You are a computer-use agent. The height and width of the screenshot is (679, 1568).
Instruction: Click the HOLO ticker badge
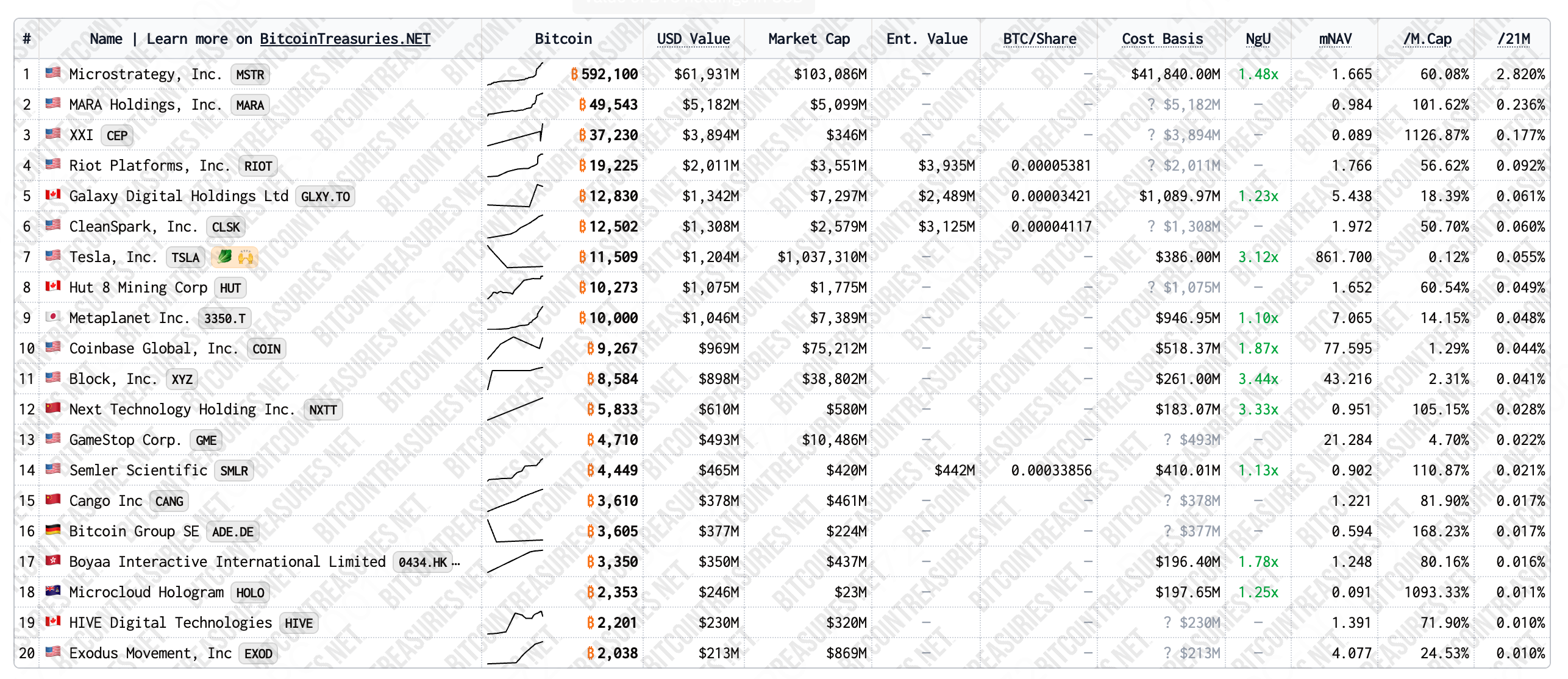coord(250,592)
